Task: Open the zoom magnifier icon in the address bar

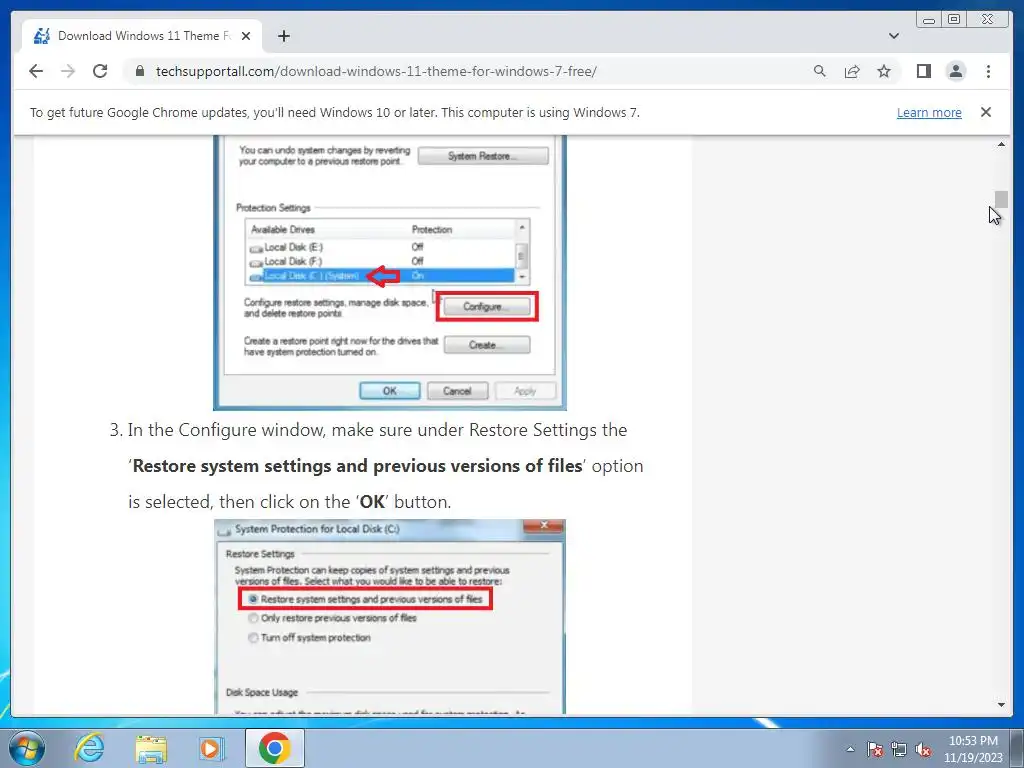Action: pyautogui.click(x=820, y=71)
